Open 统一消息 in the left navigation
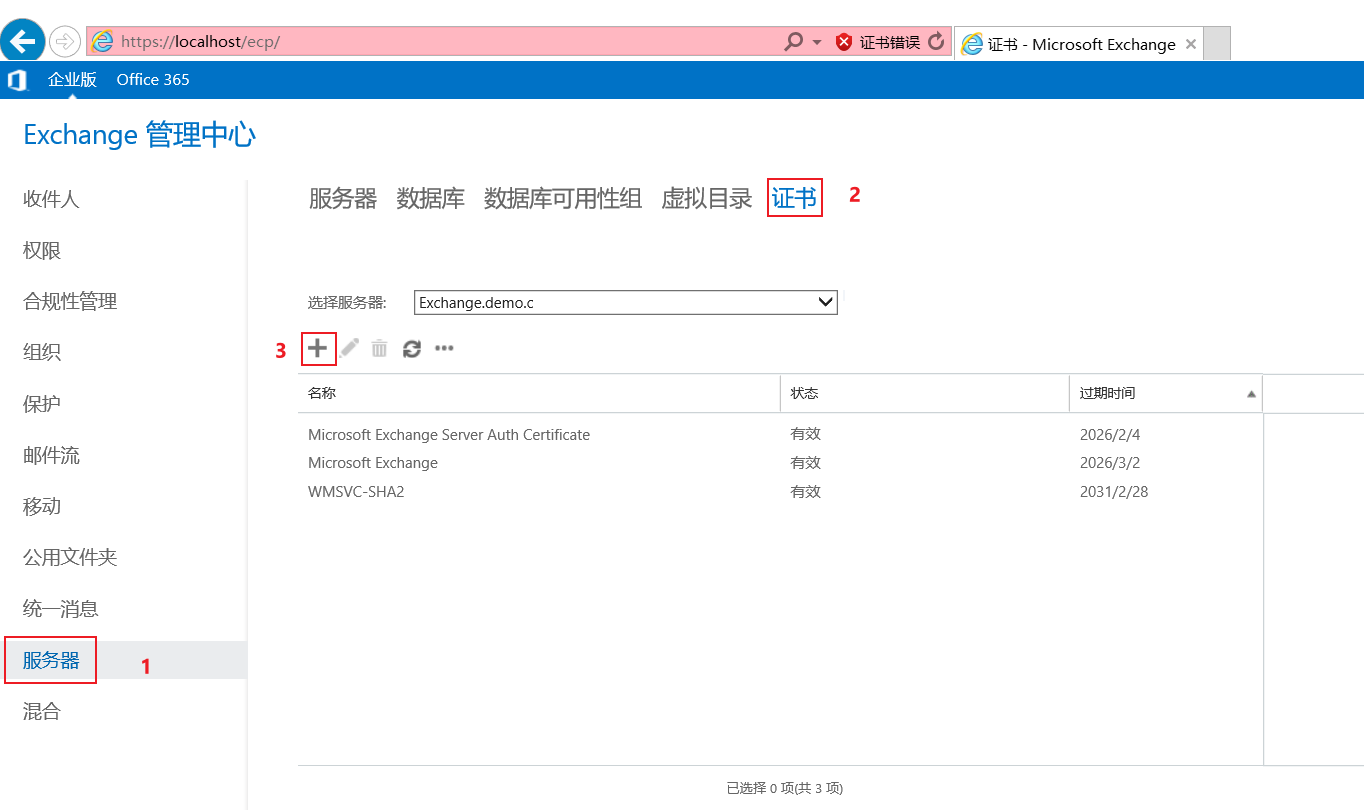The height and width of the screenshot is (810, 1364). click(x=60, y=608)
